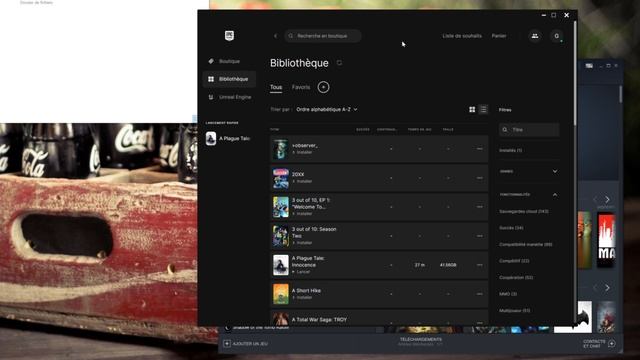Toggle the Compatibilité manette filter
The image size is (640, 360).
click(525, 244)
